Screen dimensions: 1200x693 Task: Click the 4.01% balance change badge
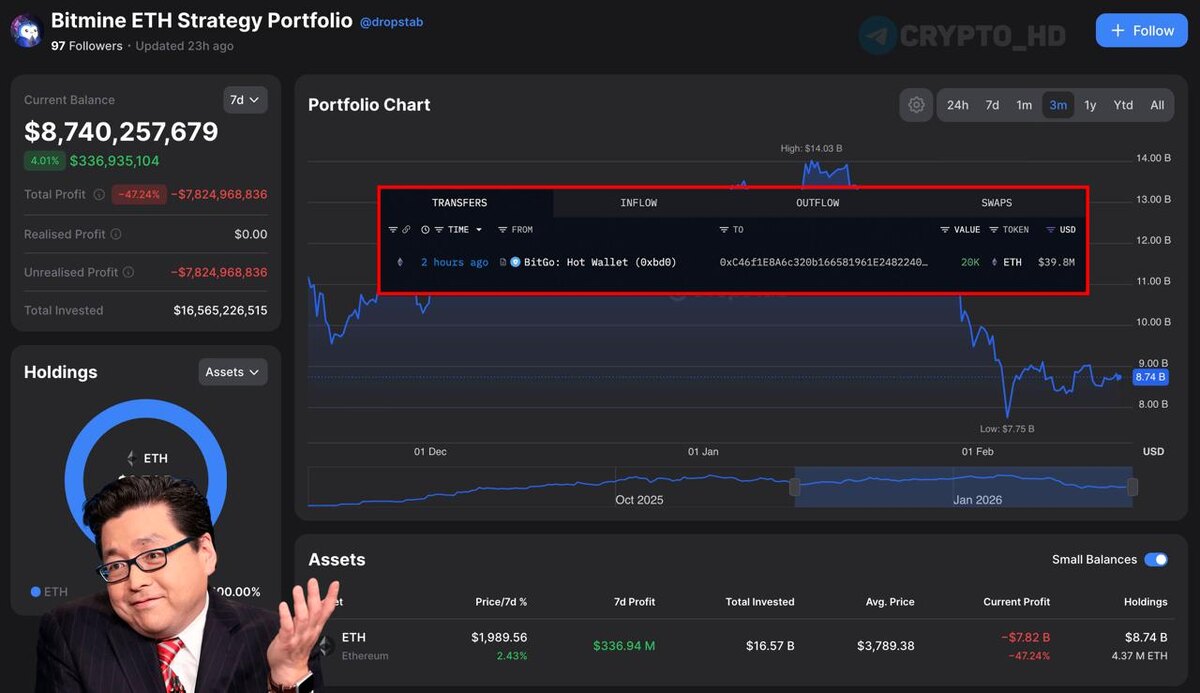[44, 161]
